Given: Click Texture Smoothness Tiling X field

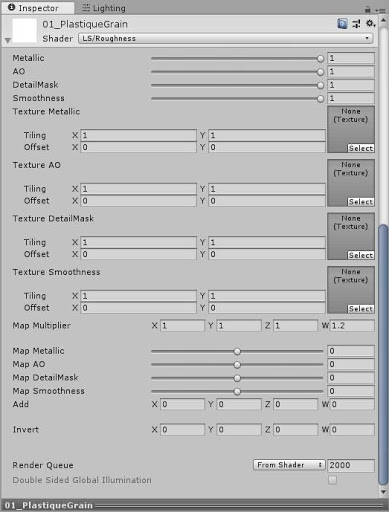Looking at the screenshot, I should click(x=138, y=296).
